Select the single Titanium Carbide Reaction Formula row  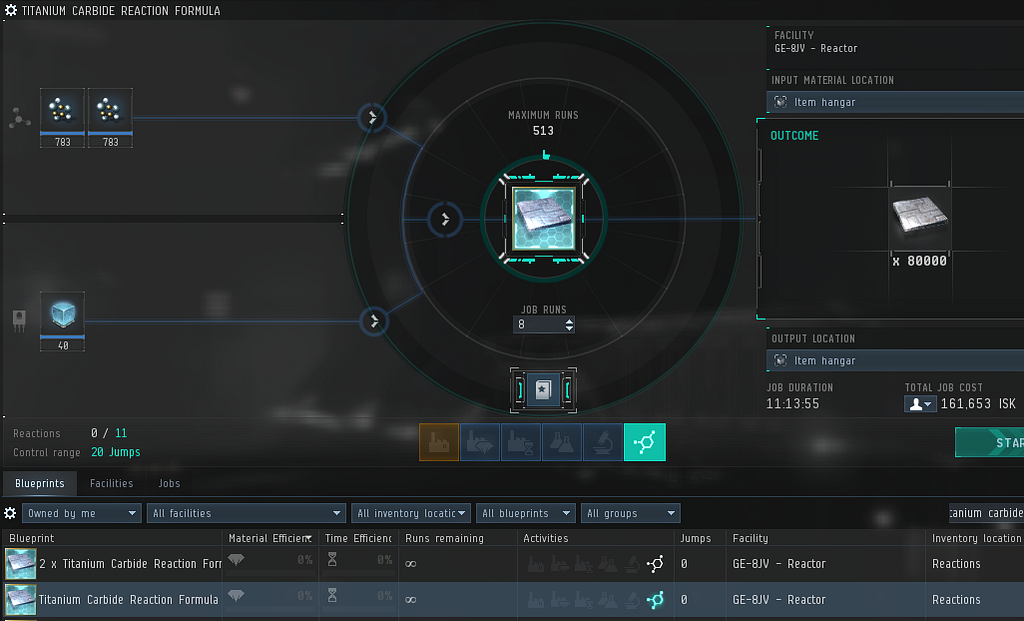pos(513,599)
